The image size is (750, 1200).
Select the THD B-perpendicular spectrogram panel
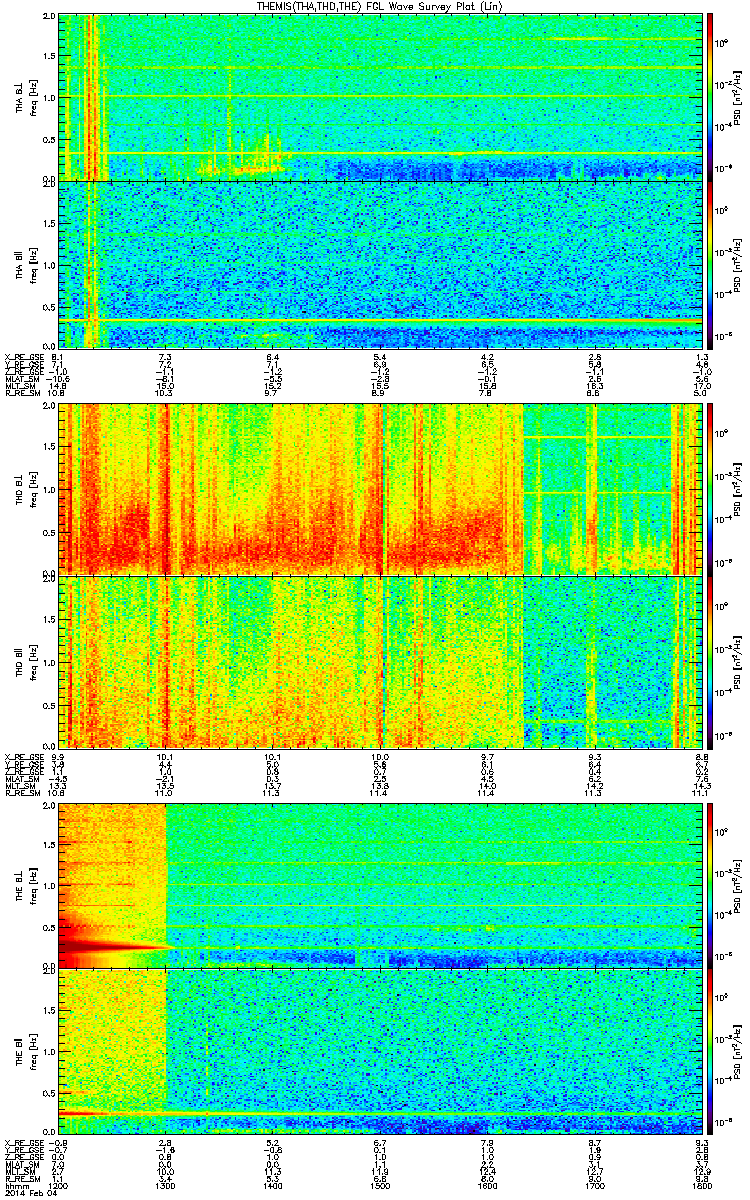(x=379, y=489)
